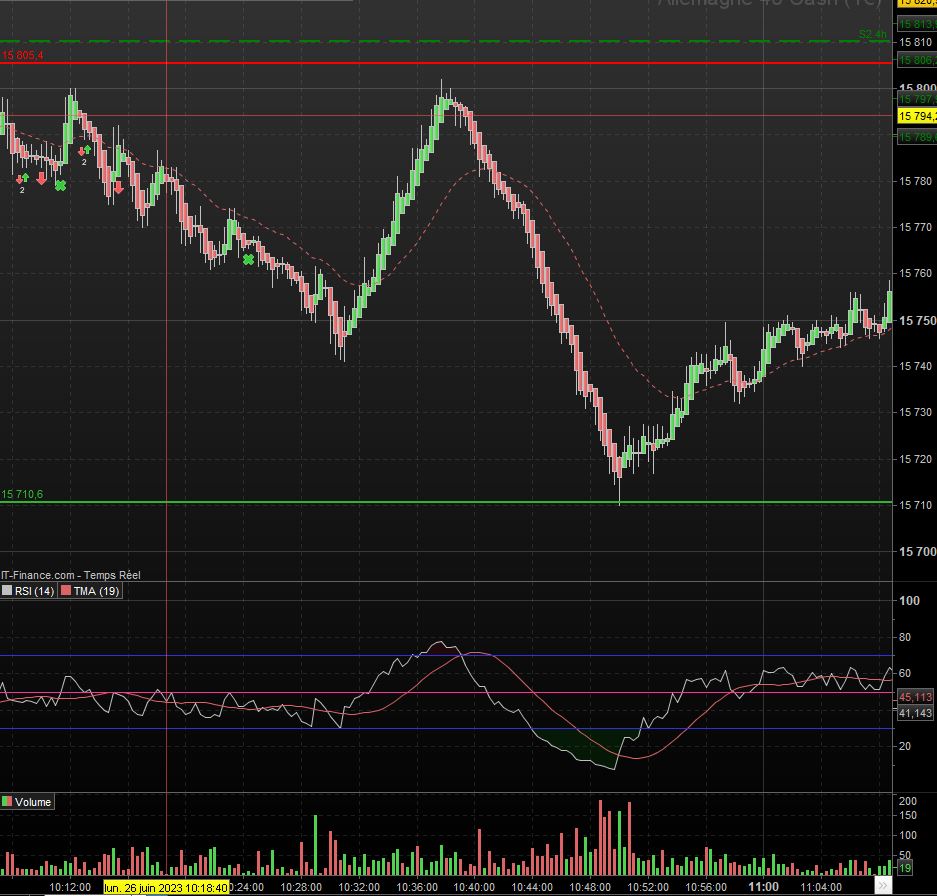Click the large red arrow left of first green cross

(41, 178)
